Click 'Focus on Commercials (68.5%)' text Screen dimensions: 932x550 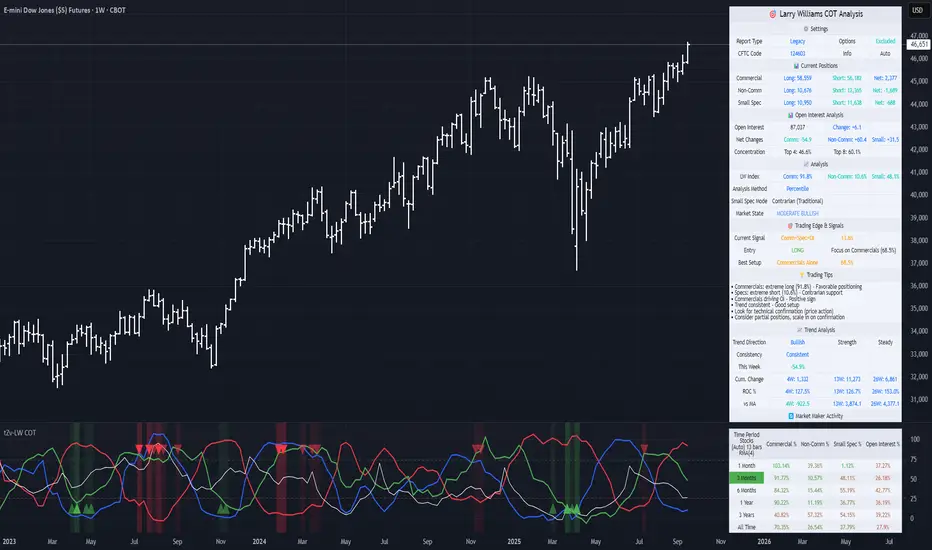tap(863, 250)
